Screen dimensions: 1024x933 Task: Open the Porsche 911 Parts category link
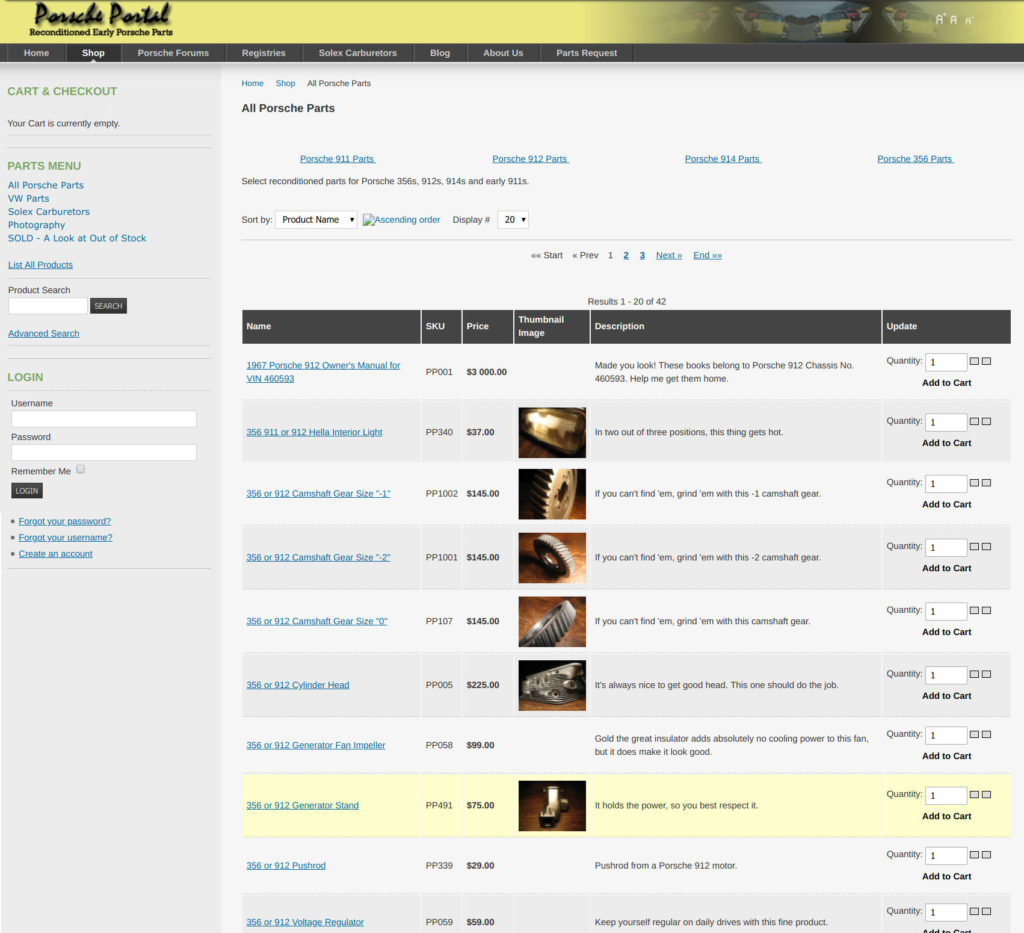point(337,159)
